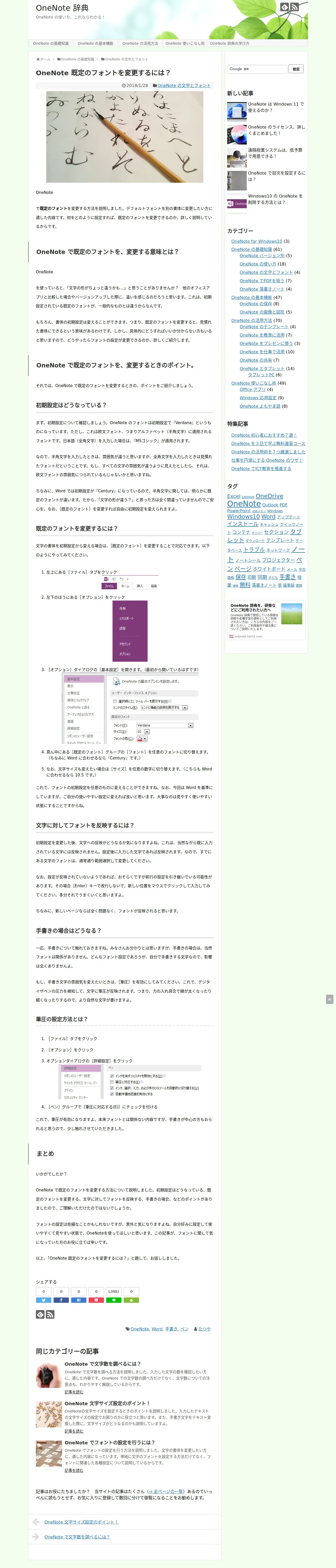
Task: Open the OneNote 初心者におすすめ７選 link
Action: [x=264, y=435]
